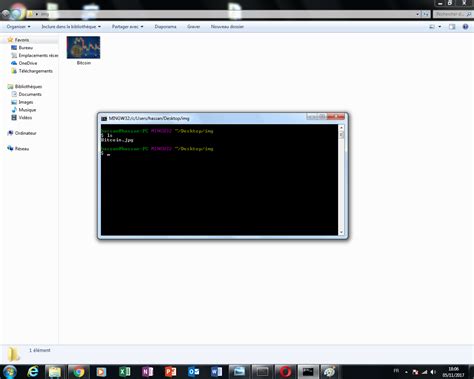
Task: Launch Excel from the taskbar
Action: point(124,372)
